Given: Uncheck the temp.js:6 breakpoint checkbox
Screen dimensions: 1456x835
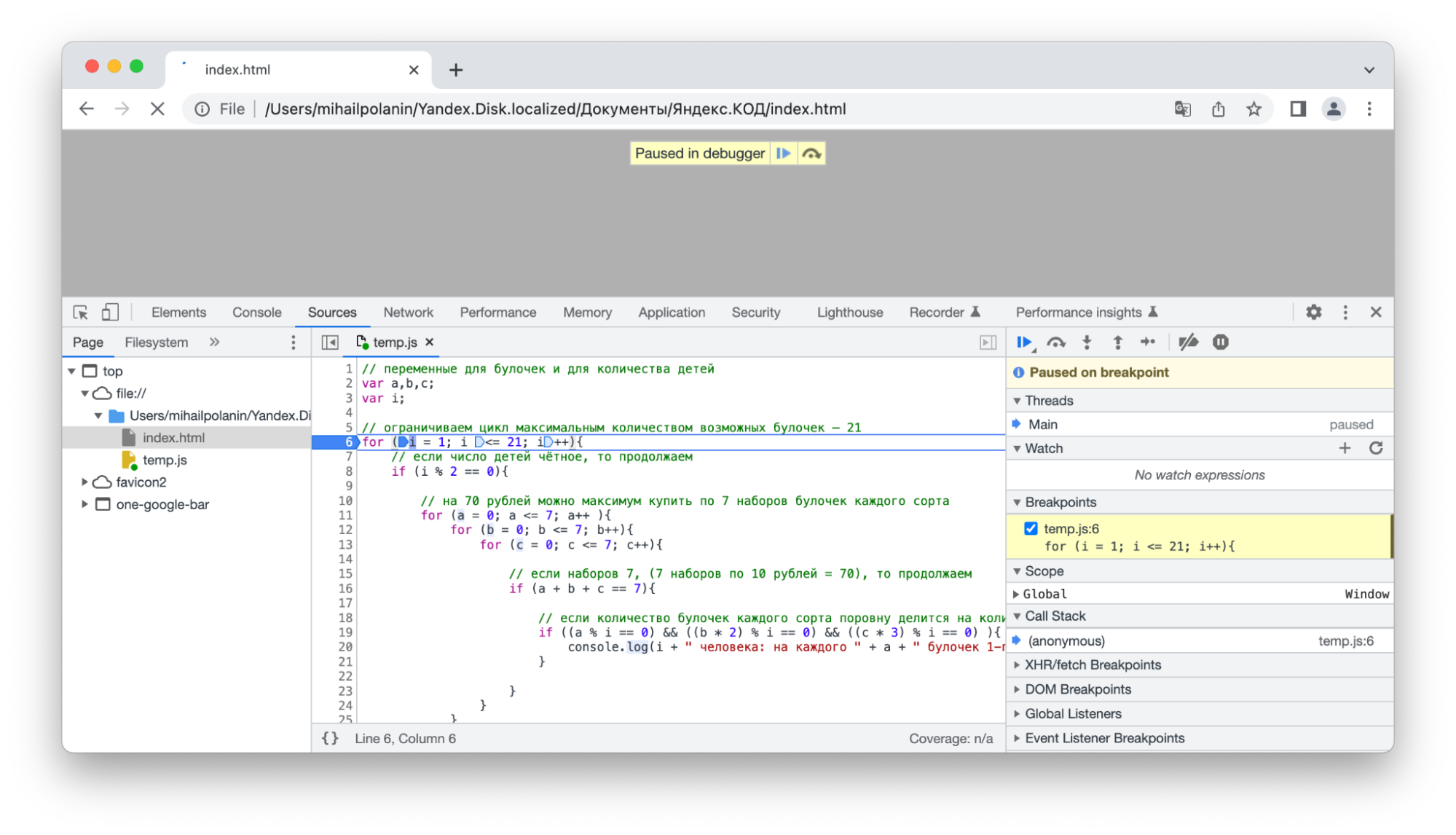Looking at the screenshot, I should coord(1031,529).
